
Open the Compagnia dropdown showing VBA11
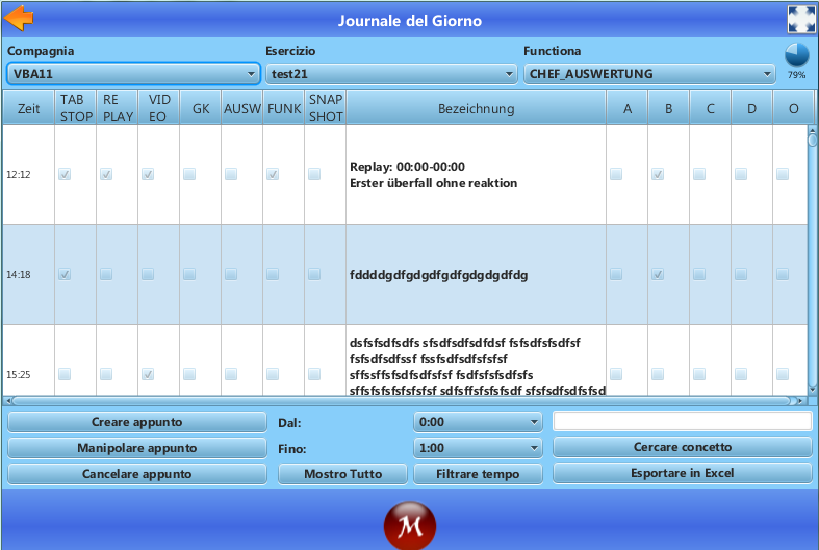(133, 74)
